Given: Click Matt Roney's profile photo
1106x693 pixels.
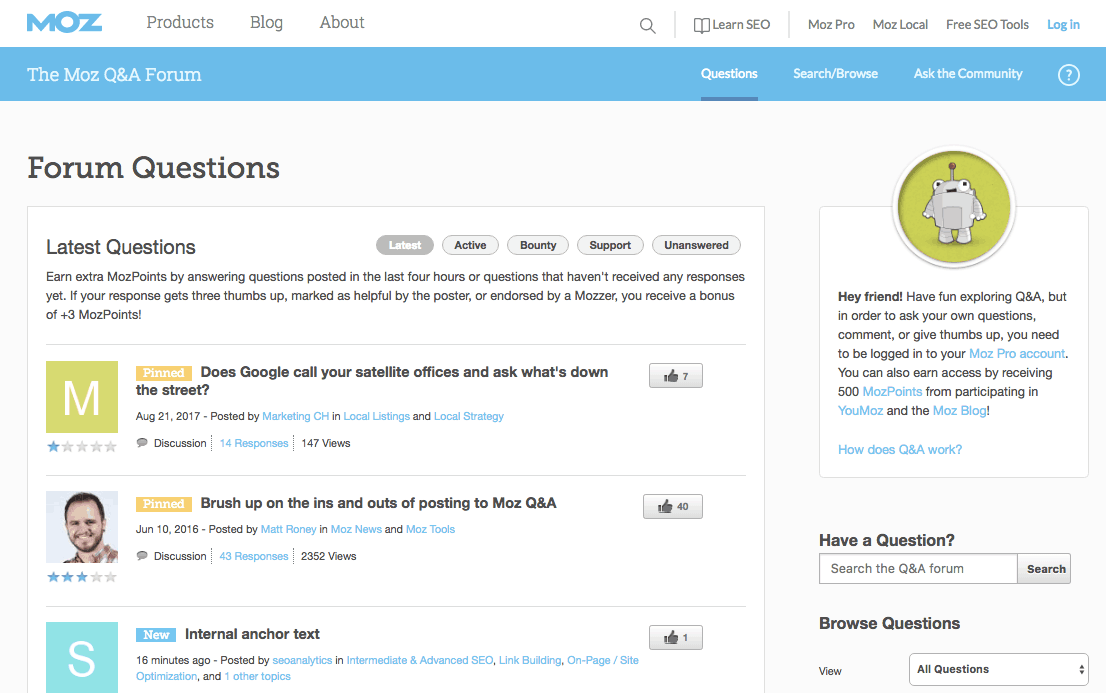Looking at the screenshot, I should [x=82, y=527].
